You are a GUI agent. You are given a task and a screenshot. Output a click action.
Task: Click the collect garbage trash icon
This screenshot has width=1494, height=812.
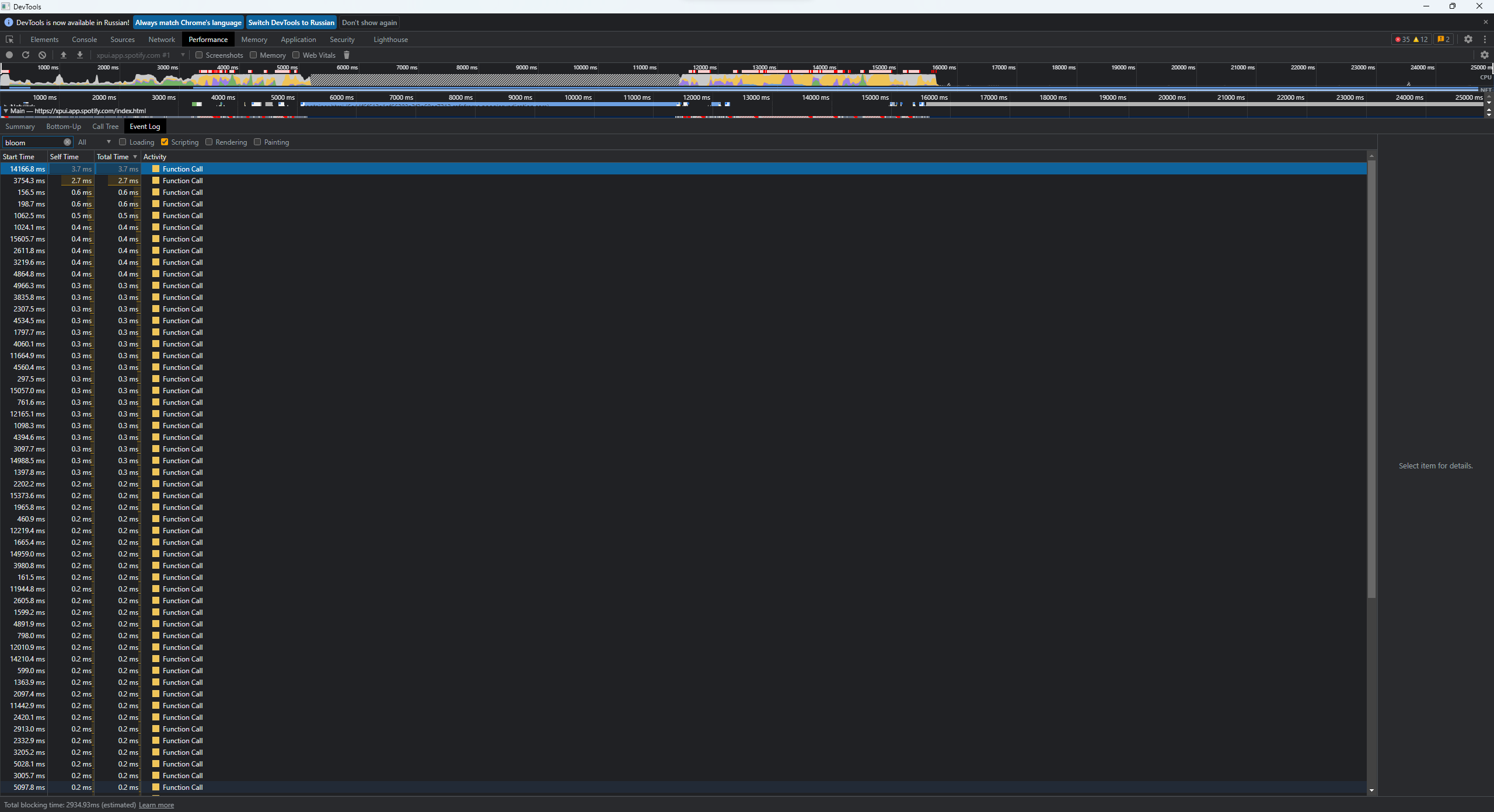click(x=347, y=55)
